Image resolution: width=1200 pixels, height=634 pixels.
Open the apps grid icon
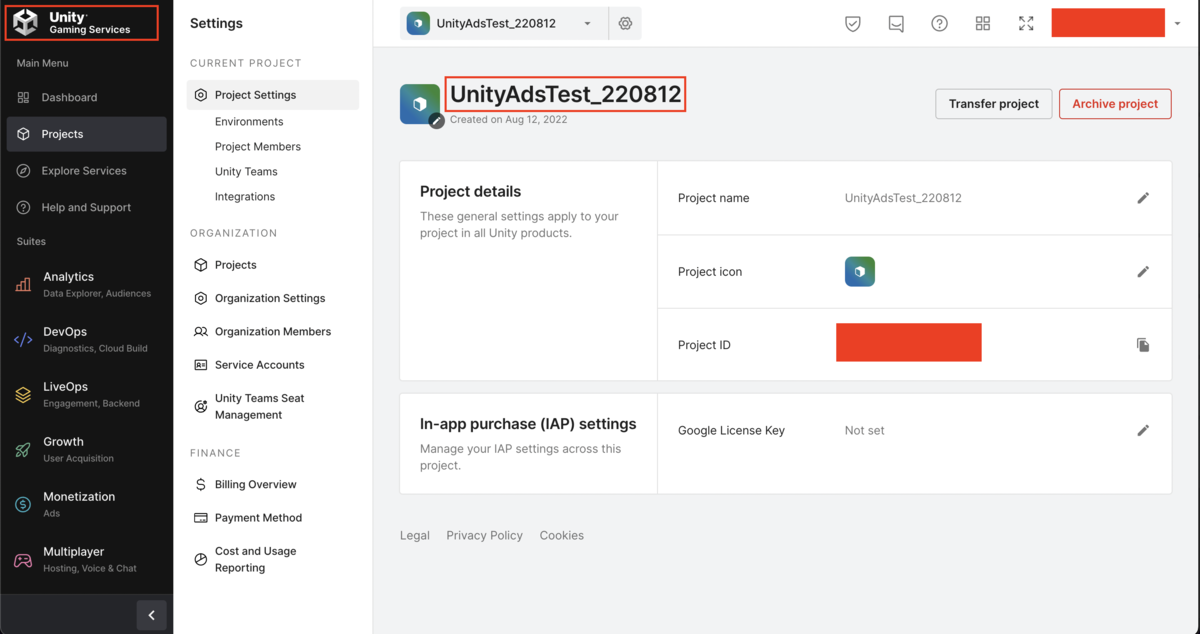click(983, 23)
